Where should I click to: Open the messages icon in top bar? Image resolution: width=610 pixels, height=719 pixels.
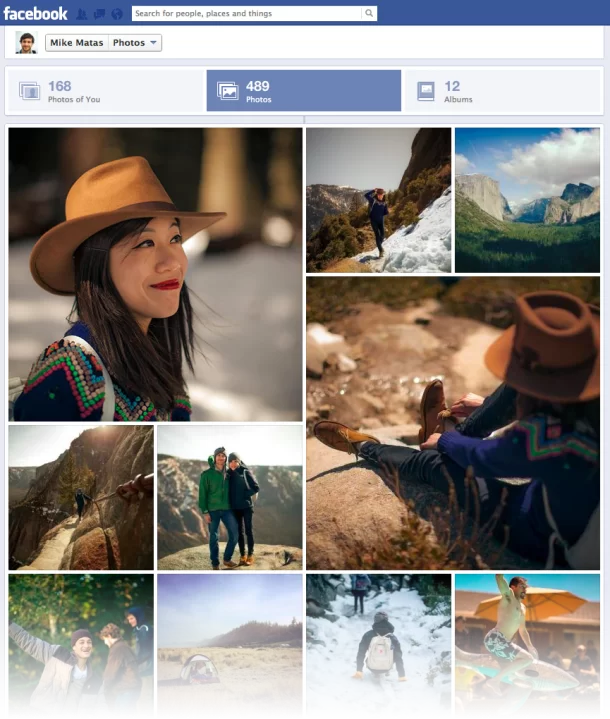coord(99,14)
